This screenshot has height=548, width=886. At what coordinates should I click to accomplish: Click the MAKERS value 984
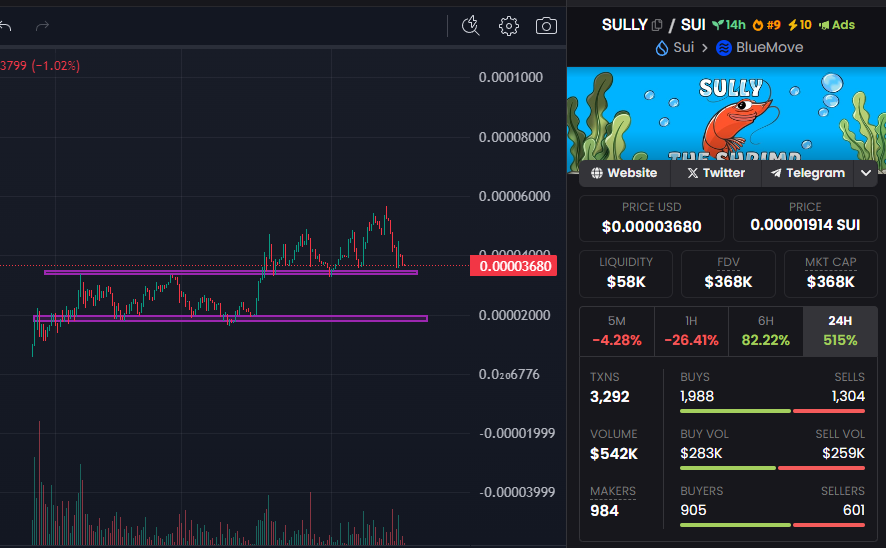click(x=604, y=511)
